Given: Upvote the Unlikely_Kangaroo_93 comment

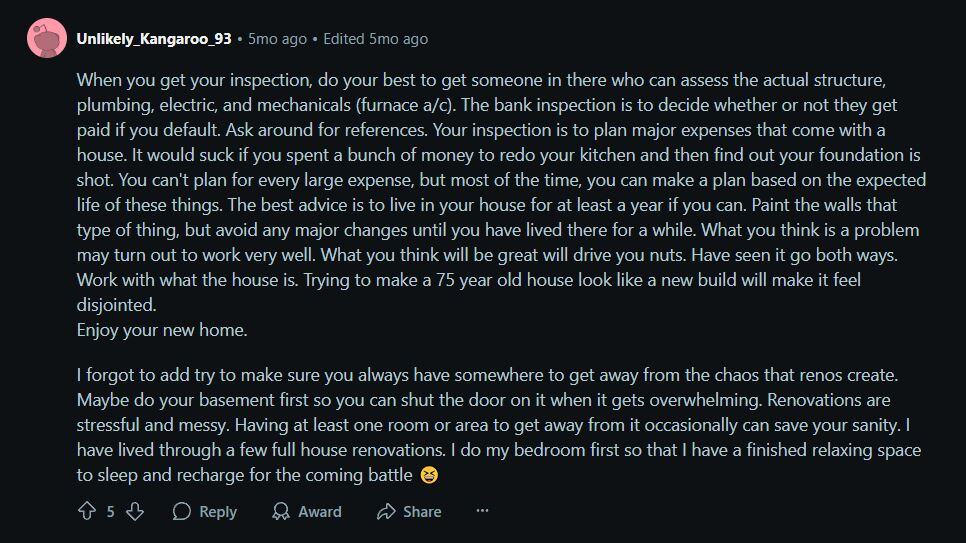Looking at the screenshot, I should pyautogui.click(x=87, y=511).
